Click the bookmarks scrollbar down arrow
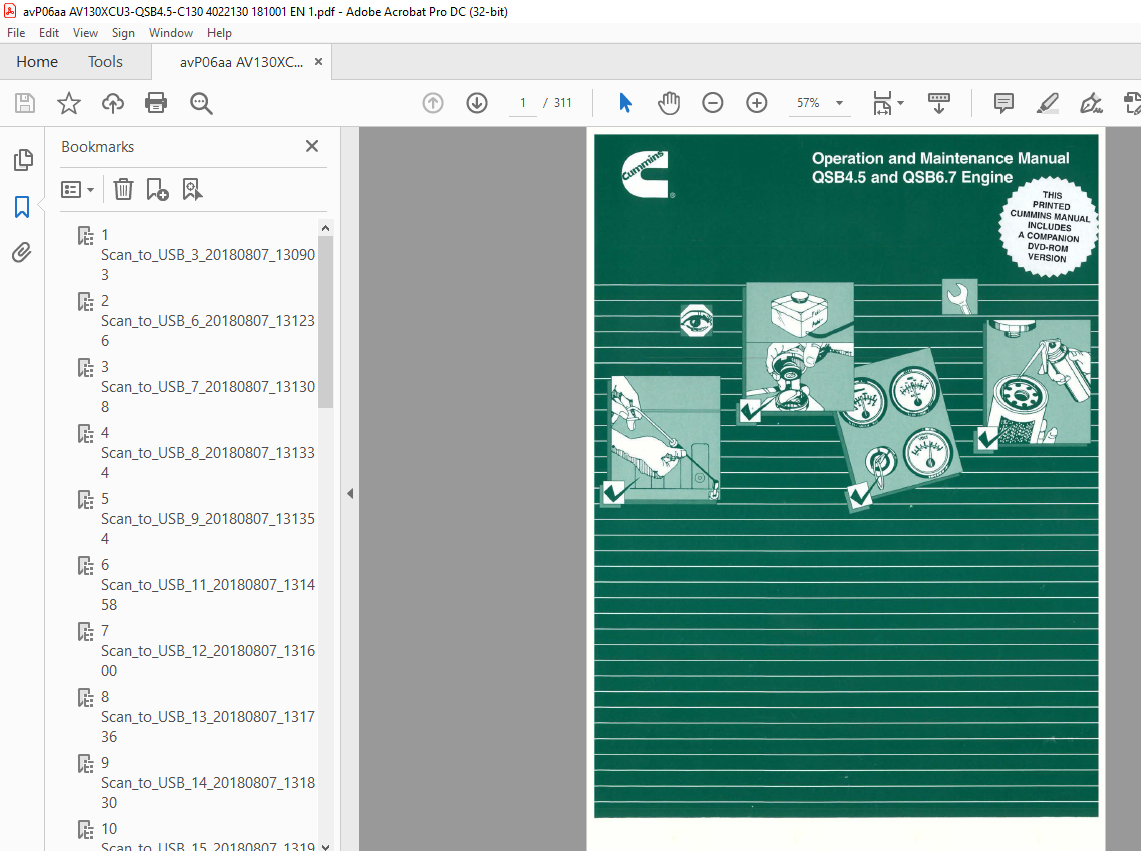 tap(325, 845)
